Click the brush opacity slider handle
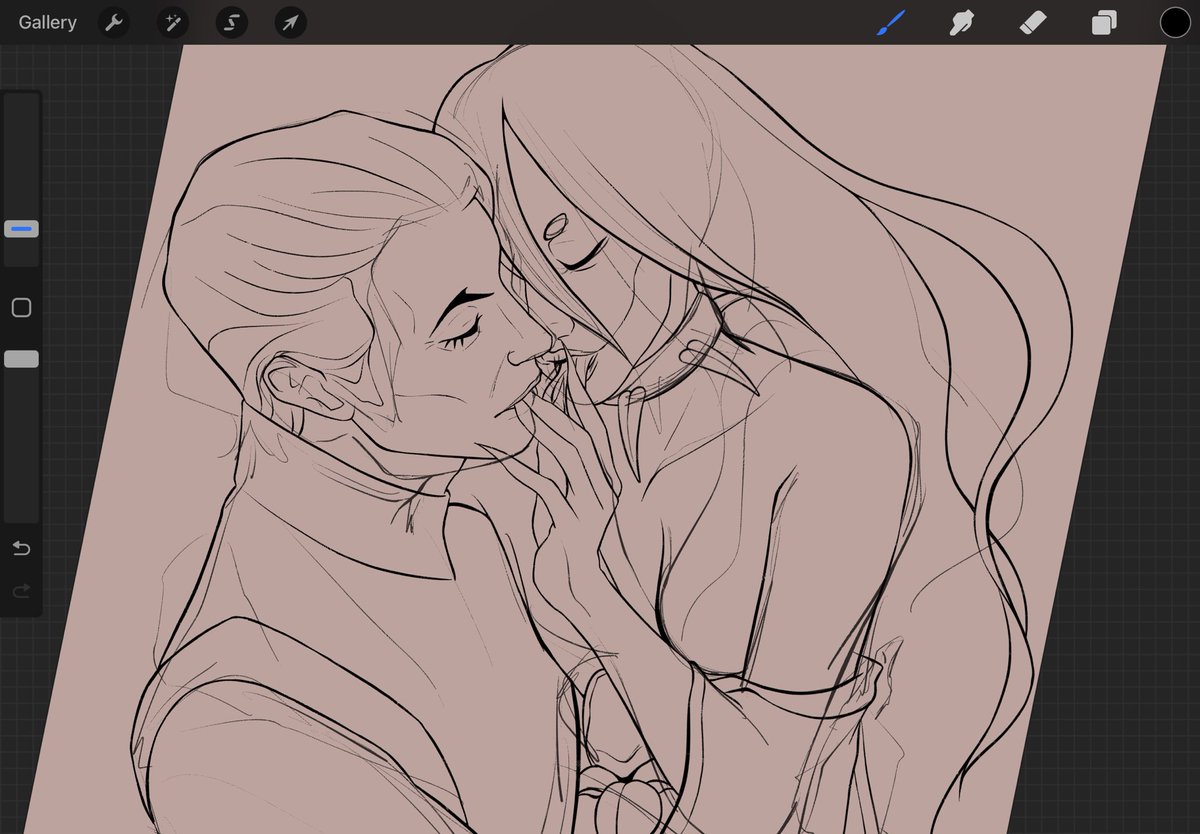 click(x=21, y=359)
